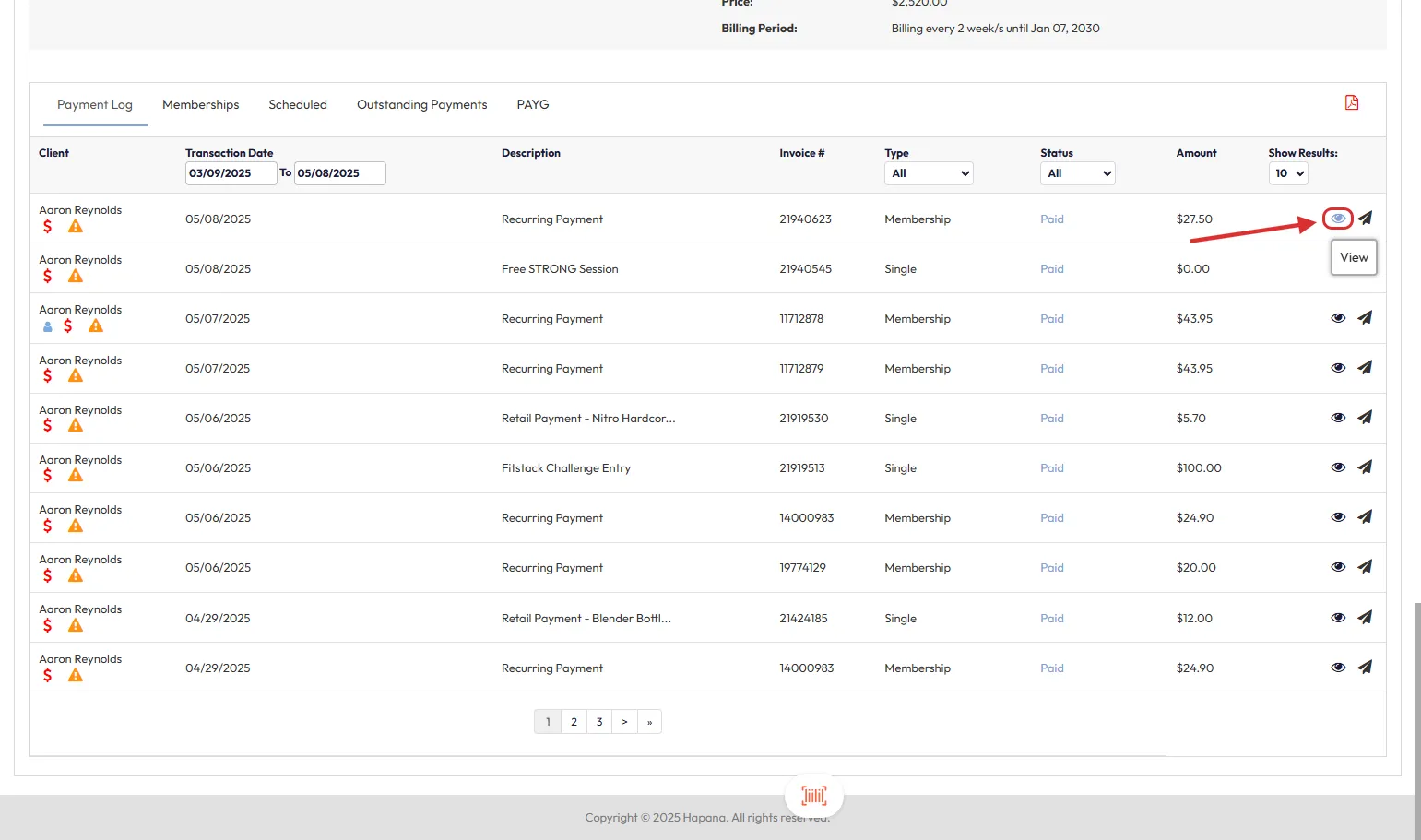
Task: Click the blue person icon under Aaron Reynolds
Action: point(48,326)
